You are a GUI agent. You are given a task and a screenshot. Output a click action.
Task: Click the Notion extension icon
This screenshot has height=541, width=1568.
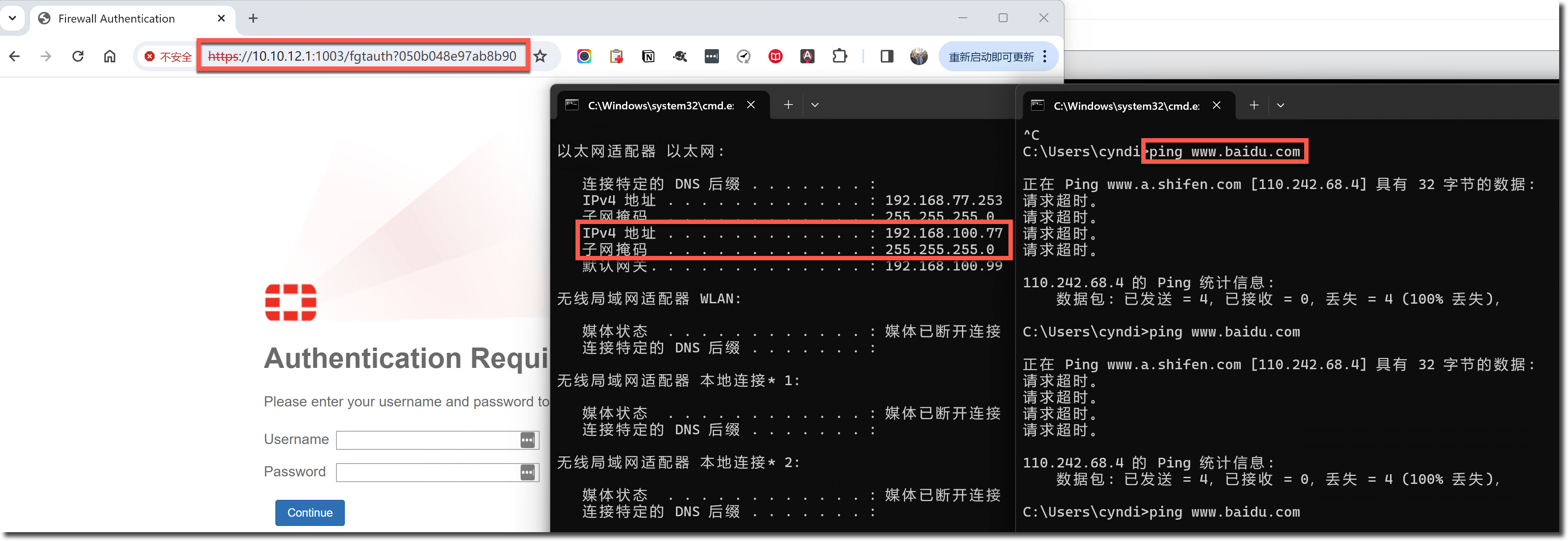[648, 57]
